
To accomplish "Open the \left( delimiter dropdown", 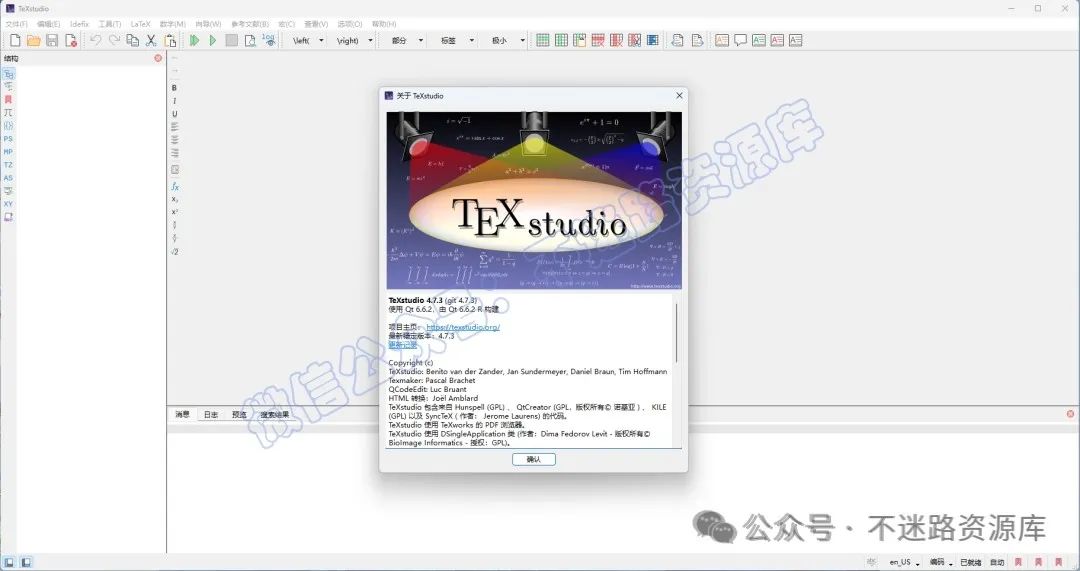I will point(322,41).
